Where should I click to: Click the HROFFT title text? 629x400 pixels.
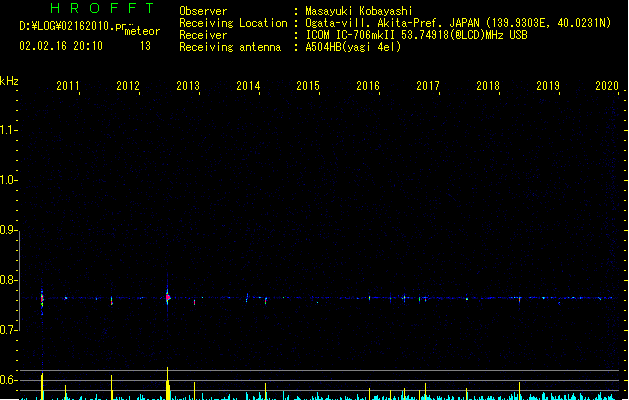coord(102,8)
